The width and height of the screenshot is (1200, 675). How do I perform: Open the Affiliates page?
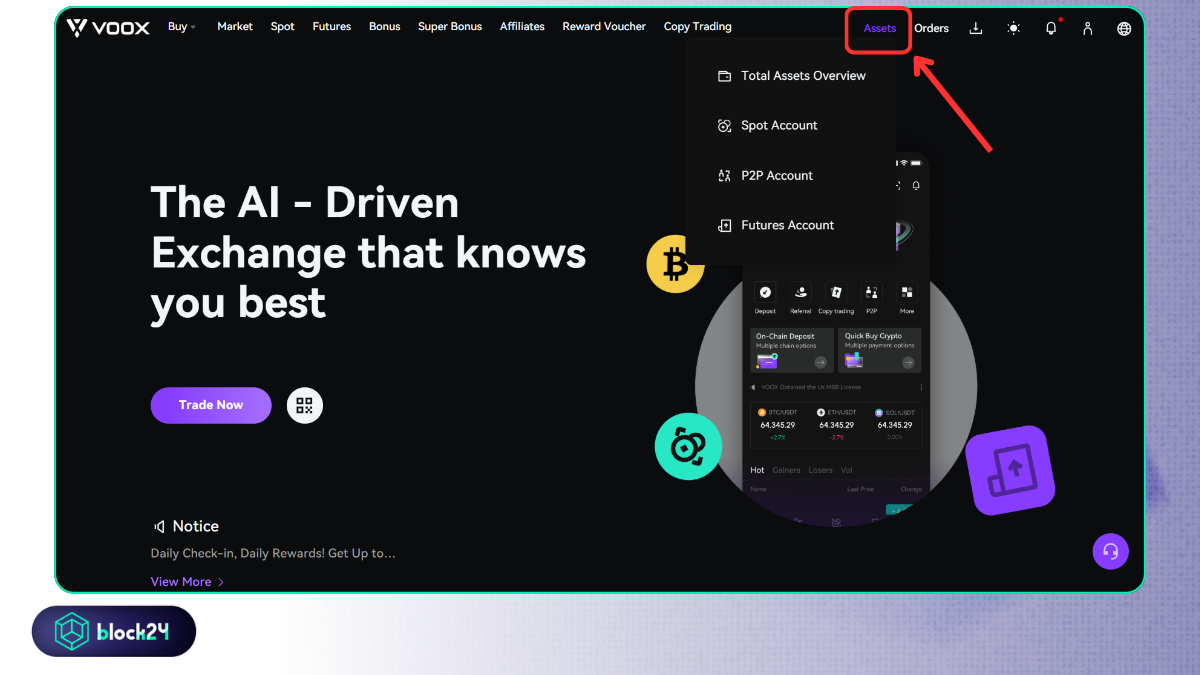tap(522, 27)
